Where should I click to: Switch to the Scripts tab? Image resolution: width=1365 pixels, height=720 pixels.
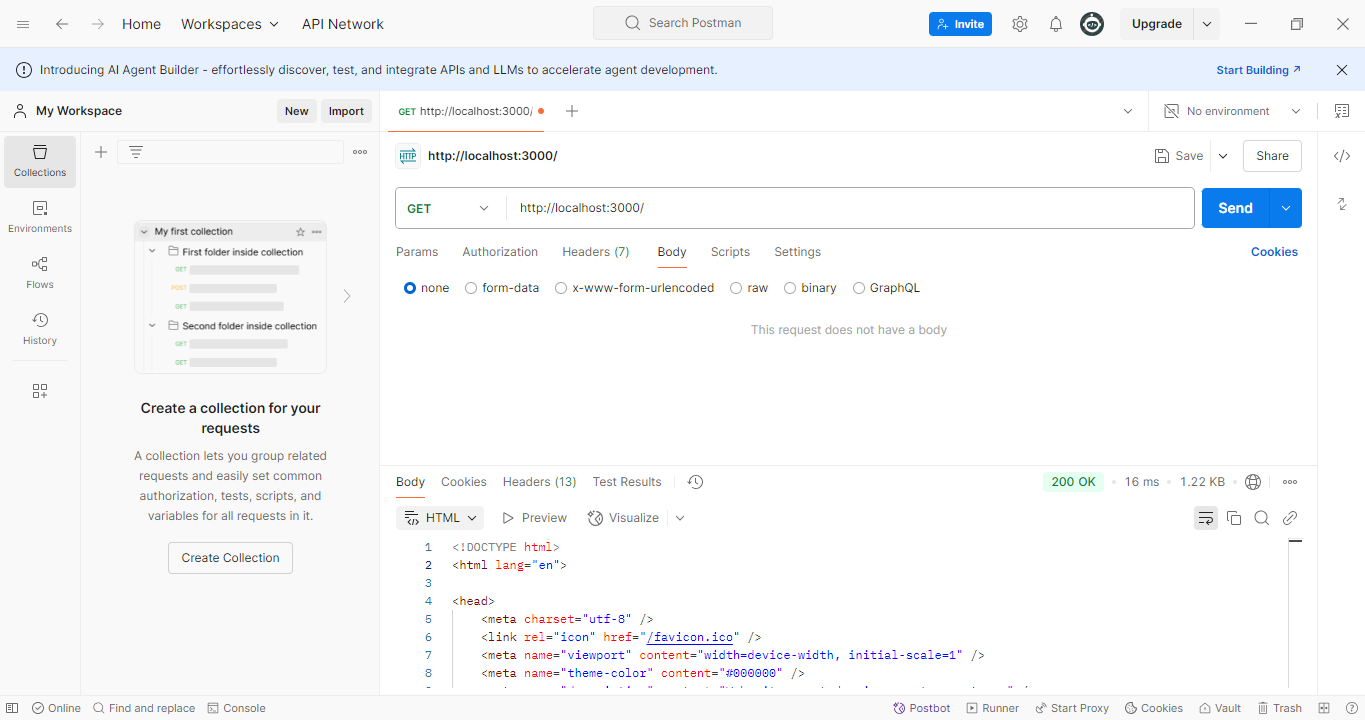coord(730,252)
